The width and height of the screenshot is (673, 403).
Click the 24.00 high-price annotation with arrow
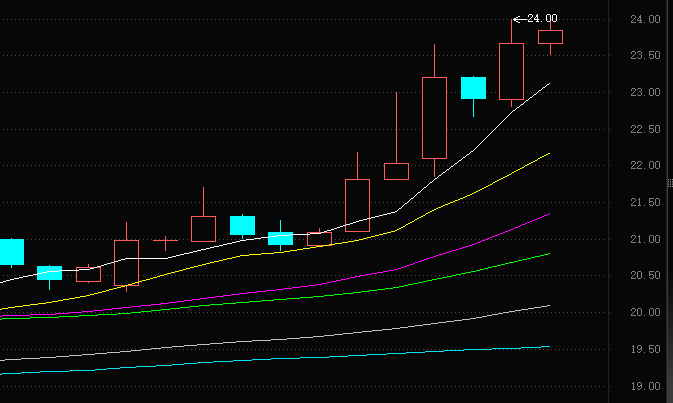point(535,18)
